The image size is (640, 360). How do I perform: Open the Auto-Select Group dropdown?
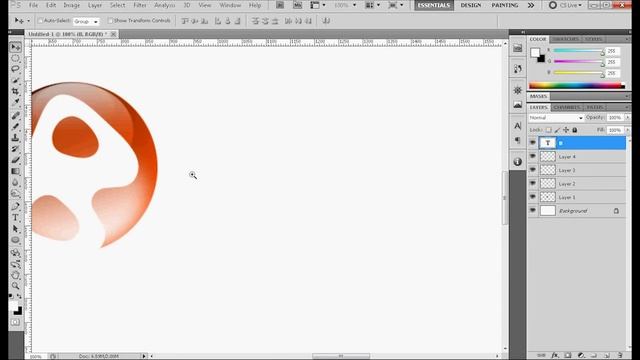pos(86,21)
